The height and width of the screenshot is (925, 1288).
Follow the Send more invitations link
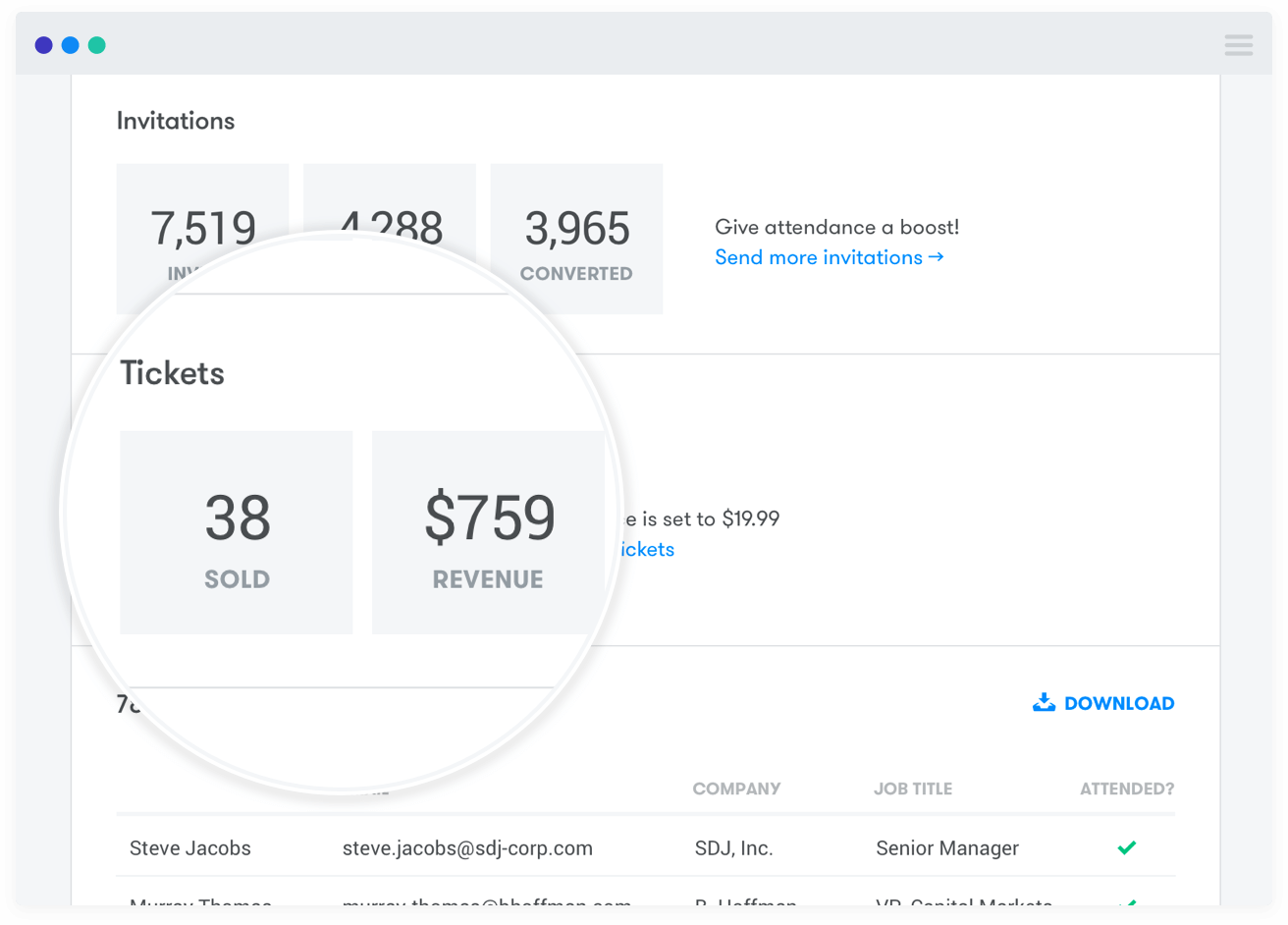(x=829, y=257)
